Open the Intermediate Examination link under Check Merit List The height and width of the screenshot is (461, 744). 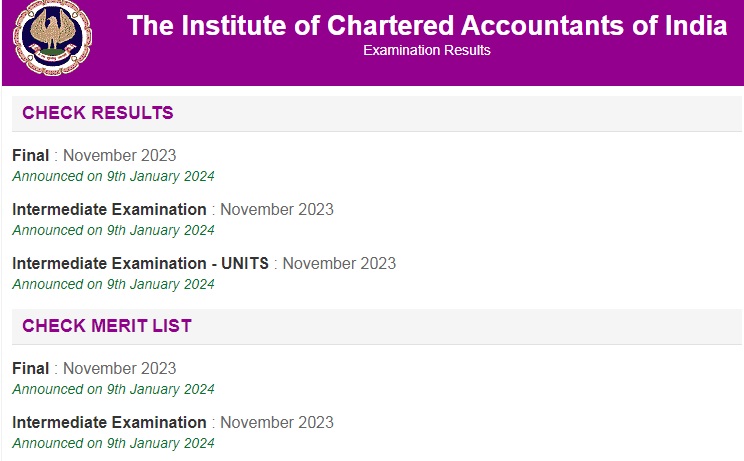point(109,423)
